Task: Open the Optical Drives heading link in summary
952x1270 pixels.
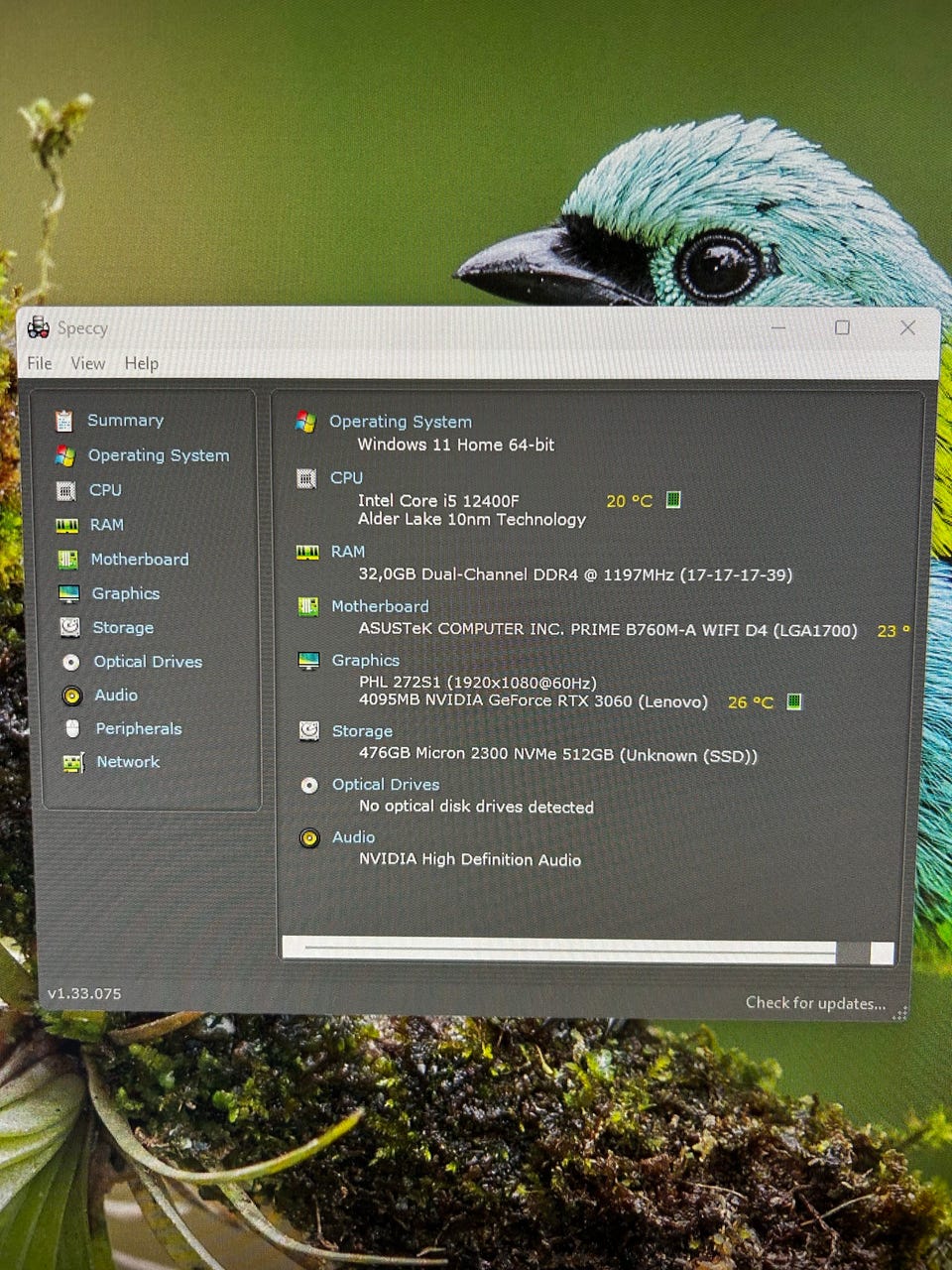Action: [x=386, y=785]
